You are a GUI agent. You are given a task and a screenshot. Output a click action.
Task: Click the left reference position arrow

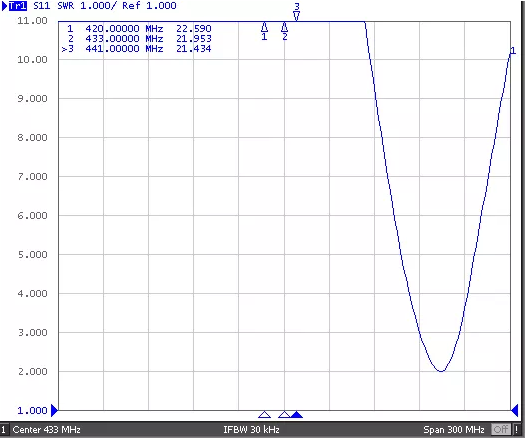[x=54, y=411]
